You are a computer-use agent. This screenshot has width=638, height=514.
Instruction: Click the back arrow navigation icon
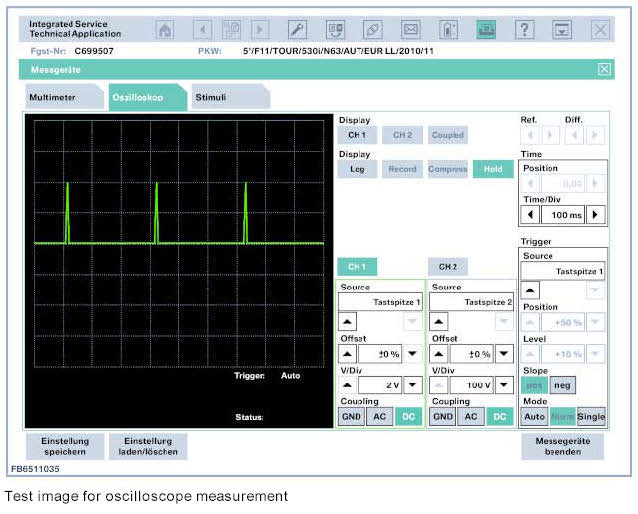tap(203, 29)
